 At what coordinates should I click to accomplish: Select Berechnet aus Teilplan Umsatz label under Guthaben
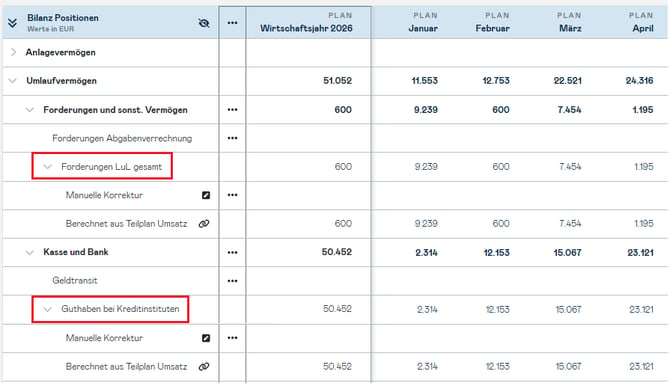(x=126, y=366)
